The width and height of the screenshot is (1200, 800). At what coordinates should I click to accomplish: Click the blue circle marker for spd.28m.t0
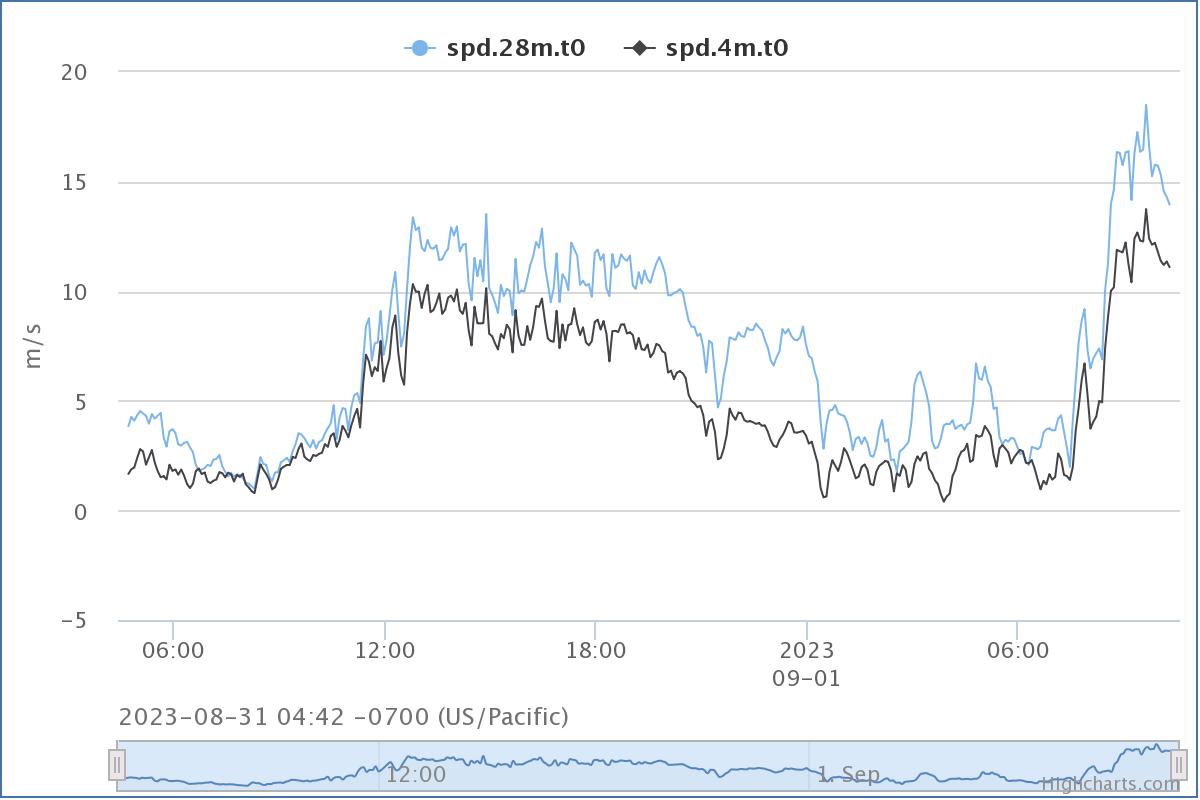419,48
